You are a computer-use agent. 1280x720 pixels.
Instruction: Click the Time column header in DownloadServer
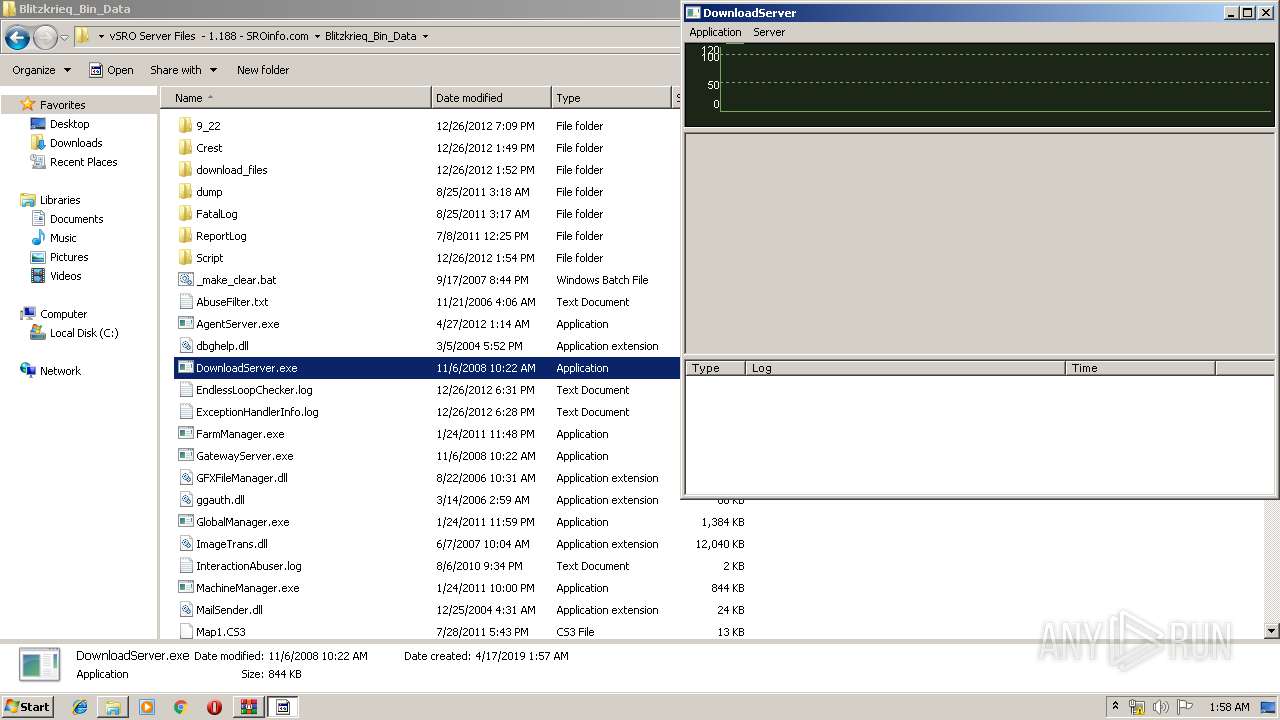[1141, 368]
